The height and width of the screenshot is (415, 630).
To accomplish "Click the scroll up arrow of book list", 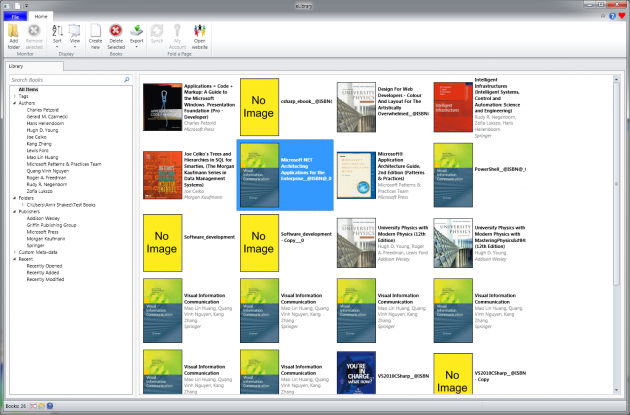I will point(616,80).
